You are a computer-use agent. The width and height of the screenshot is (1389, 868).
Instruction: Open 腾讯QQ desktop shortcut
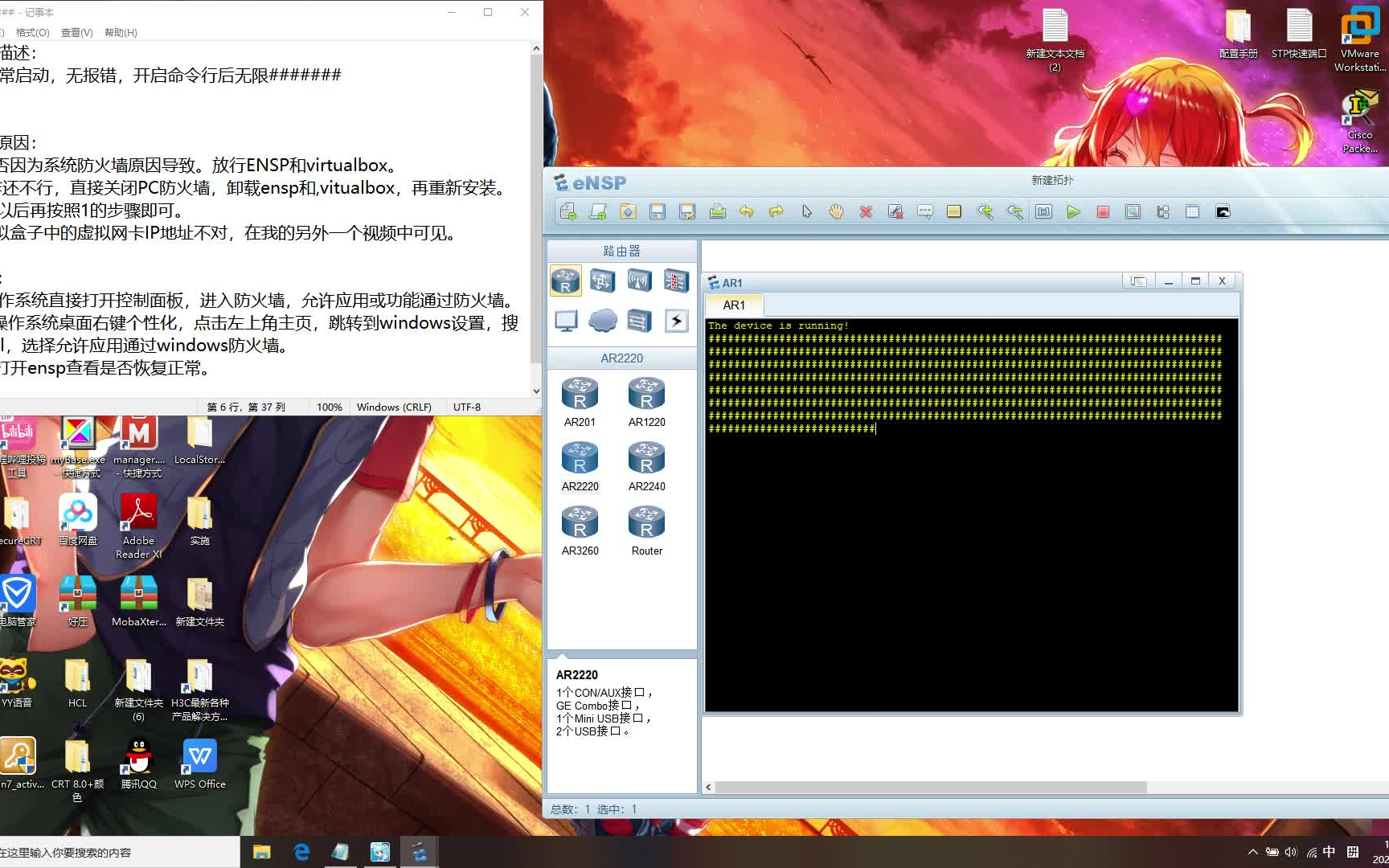138,764
